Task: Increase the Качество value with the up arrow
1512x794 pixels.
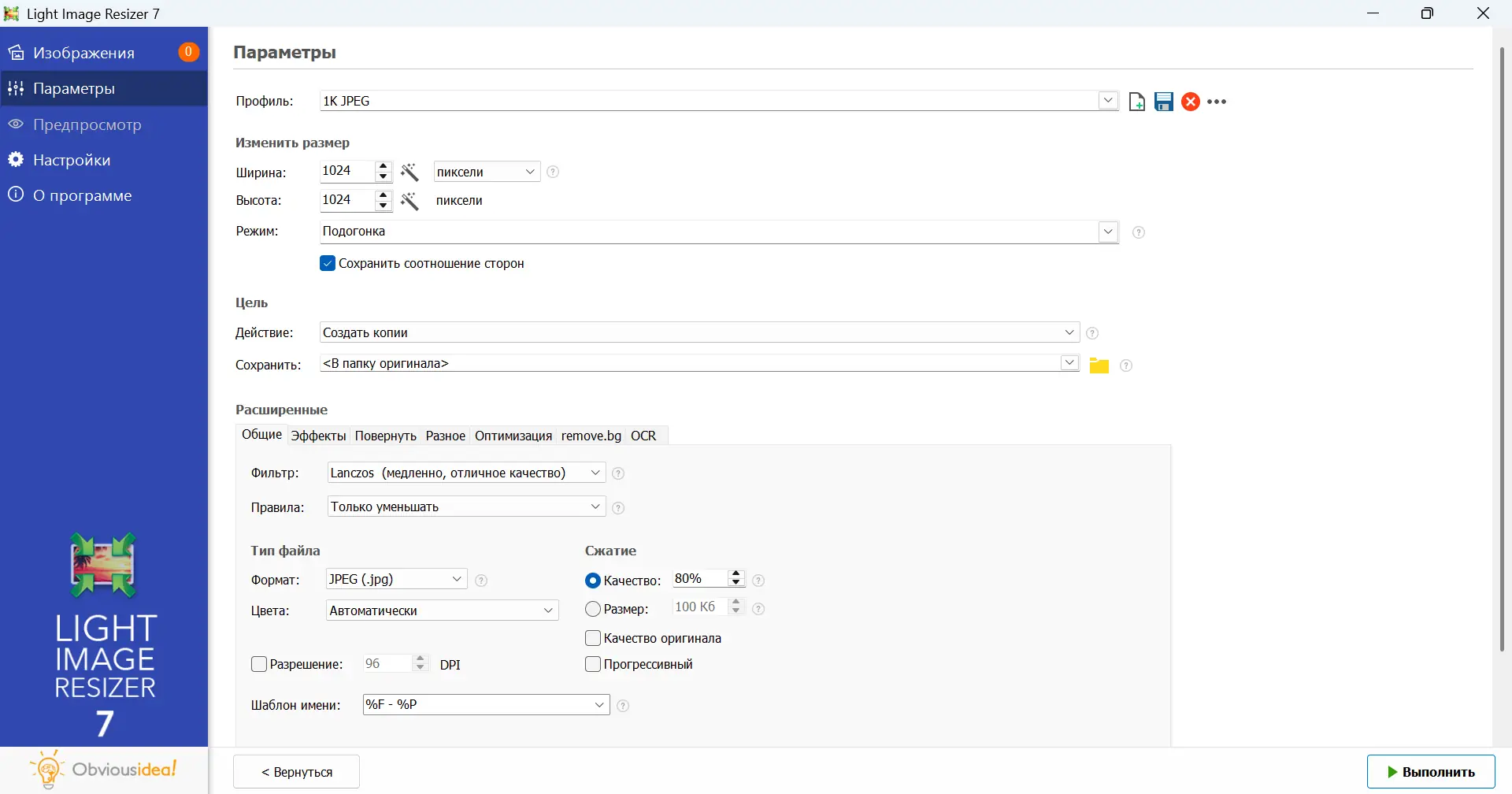Action: coord(736,573)
